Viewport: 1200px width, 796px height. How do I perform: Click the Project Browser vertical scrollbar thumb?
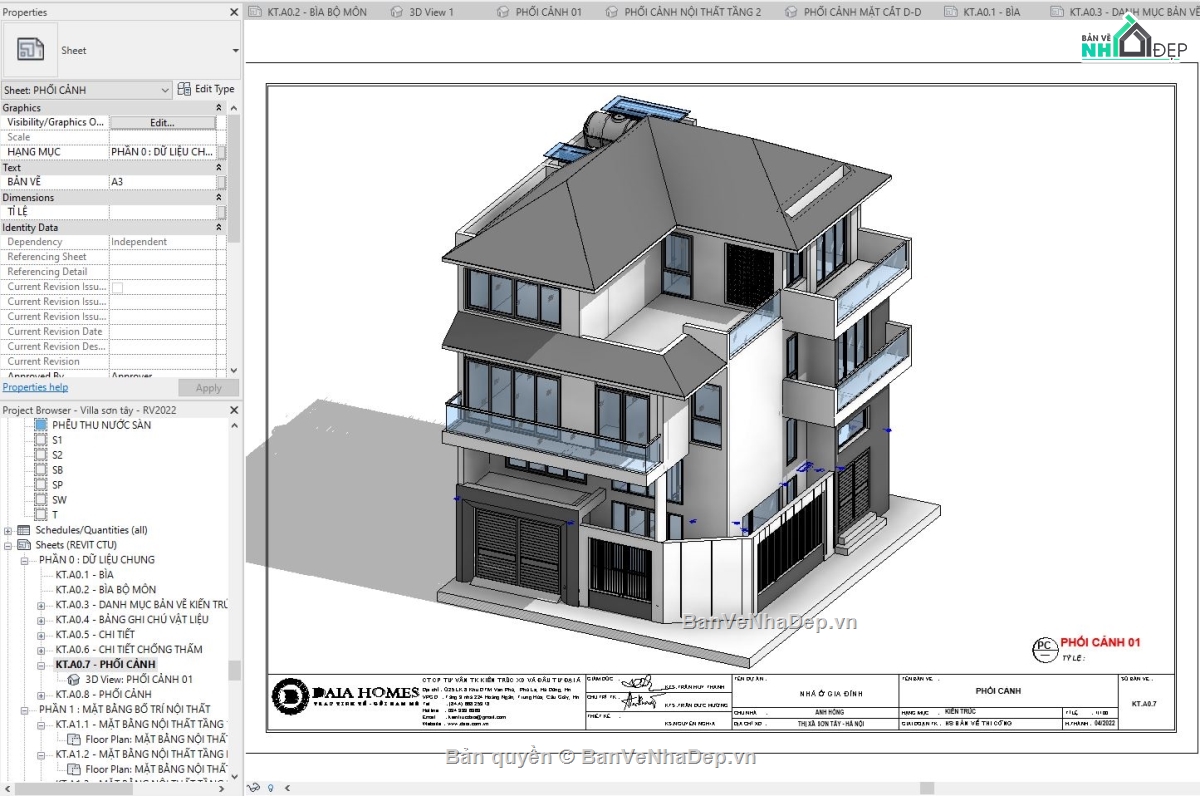click(x=234, y=670)
